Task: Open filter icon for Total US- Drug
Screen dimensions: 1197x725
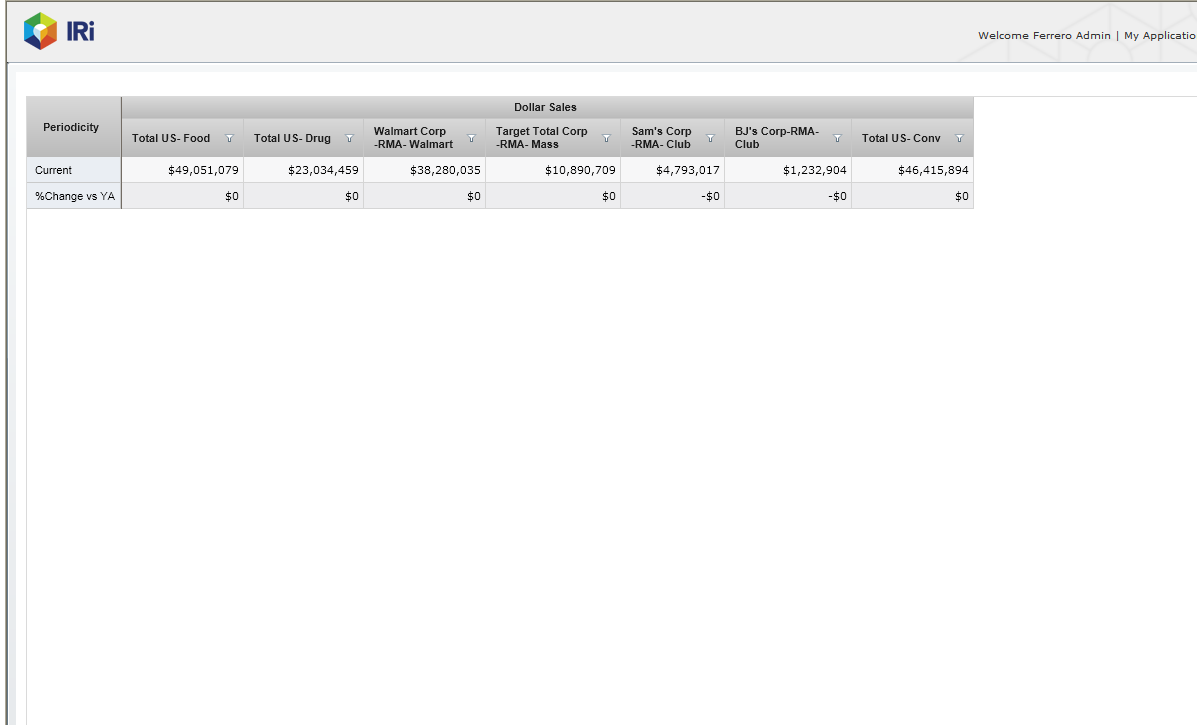Action: tap(349, 138)
